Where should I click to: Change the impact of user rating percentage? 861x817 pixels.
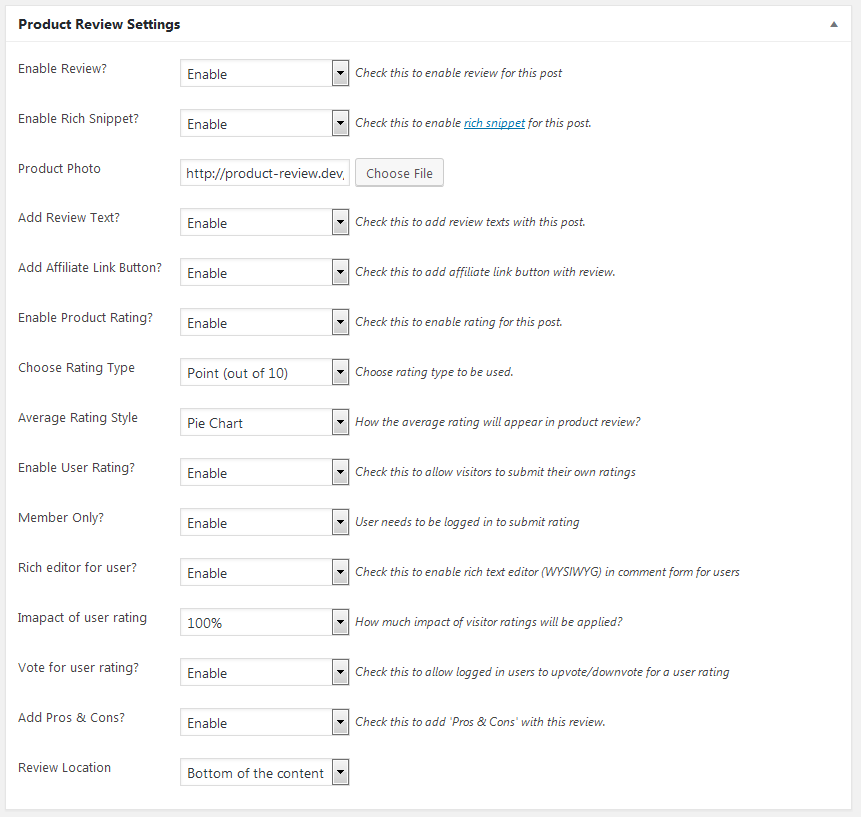(264, 623)
